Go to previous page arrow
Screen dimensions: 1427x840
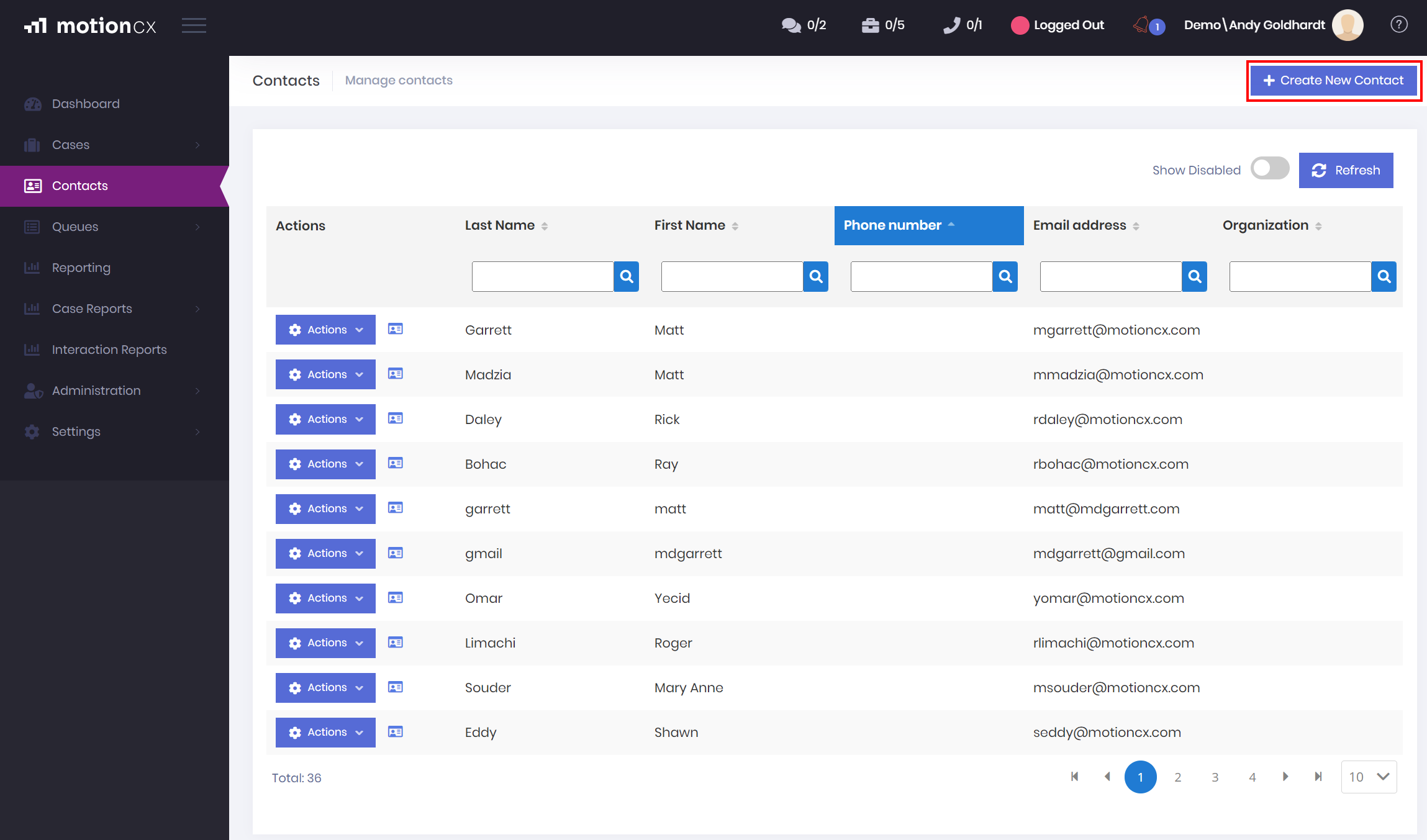1107,777
